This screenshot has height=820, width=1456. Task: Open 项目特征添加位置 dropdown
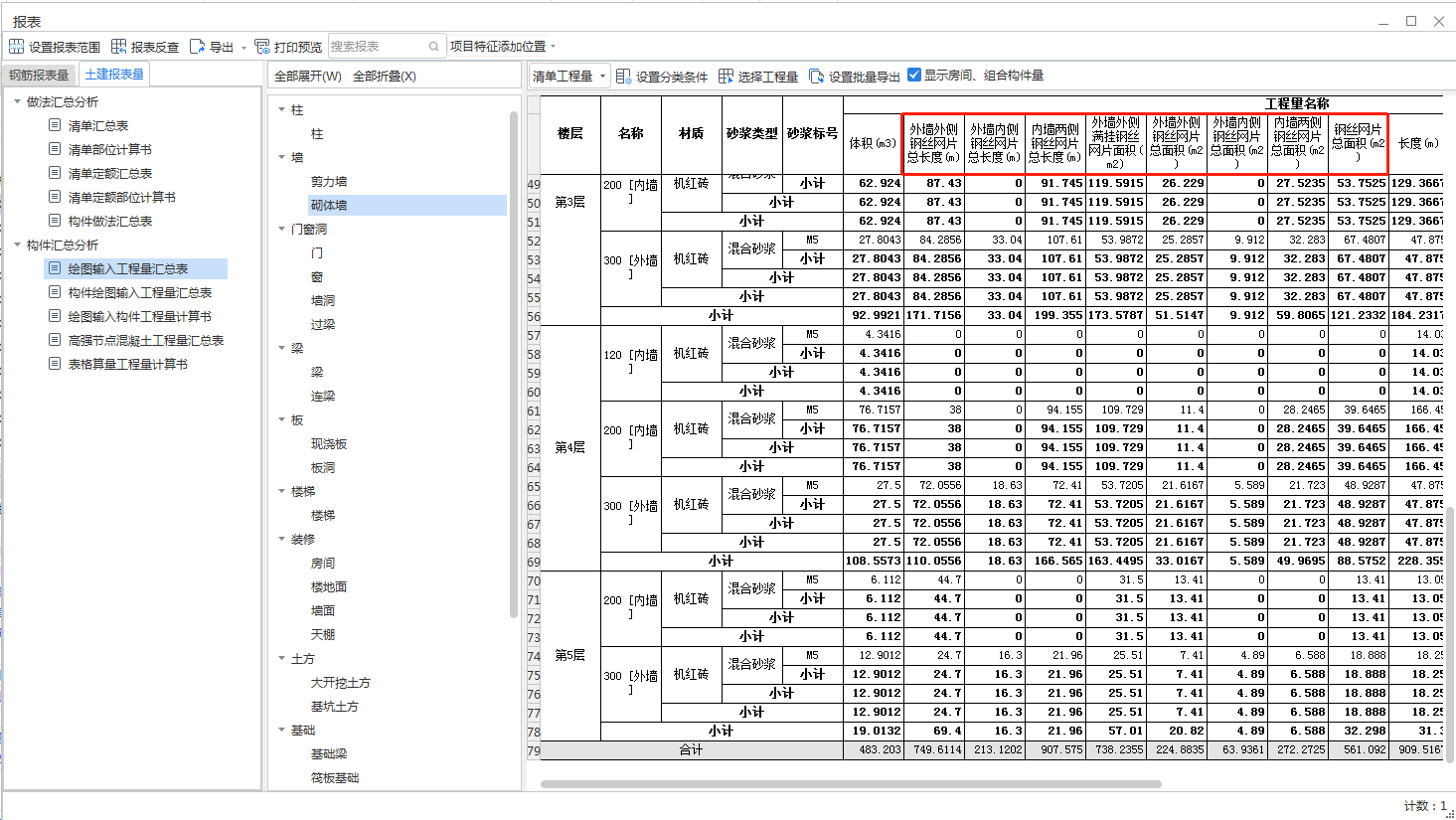coord(502,47)
